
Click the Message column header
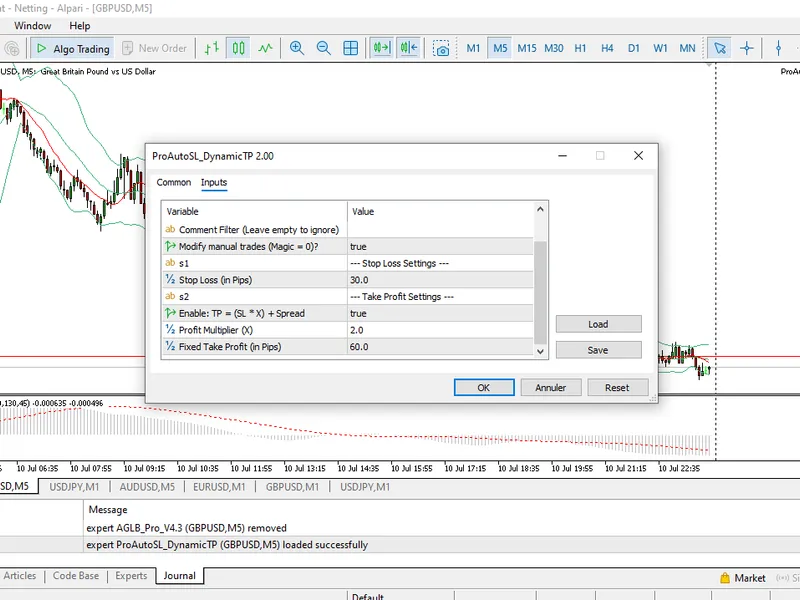108,510
